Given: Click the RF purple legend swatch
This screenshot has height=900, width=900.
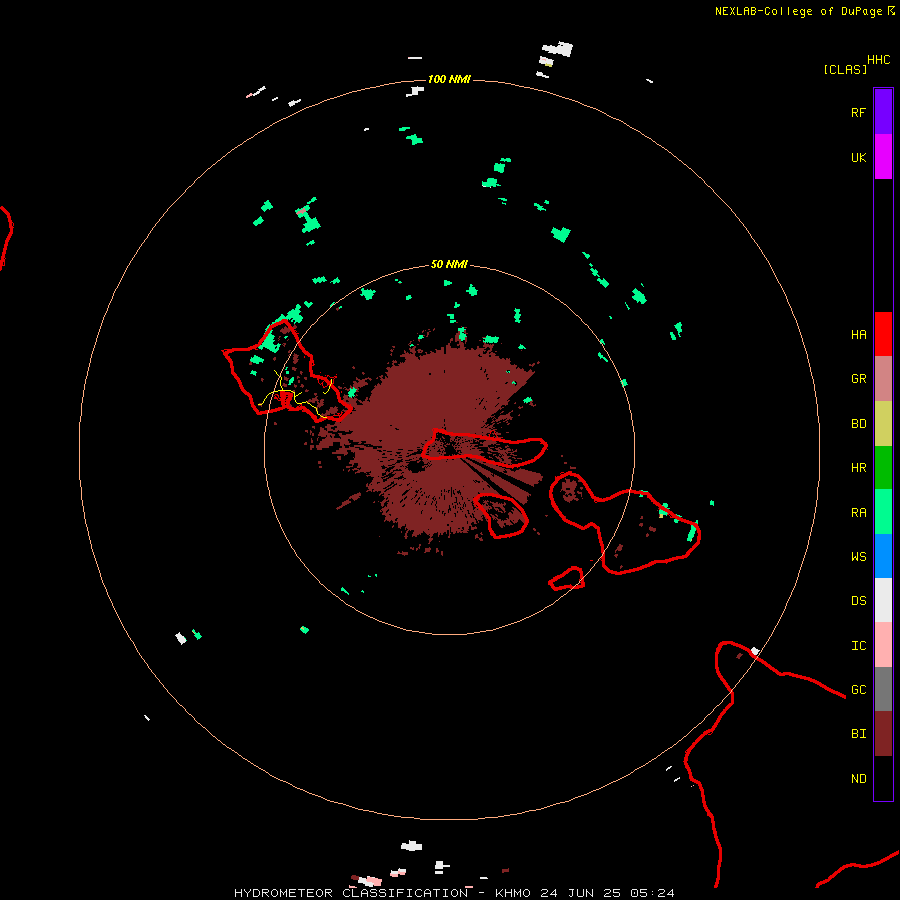Looking at the screenshot, I should [x=883, y=112].
